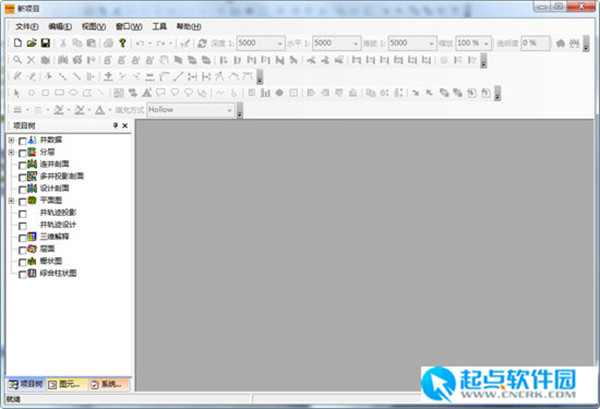Select the 三维解释 tree item label
Viewport: 600px width, 409px height.
click(54, 237)
